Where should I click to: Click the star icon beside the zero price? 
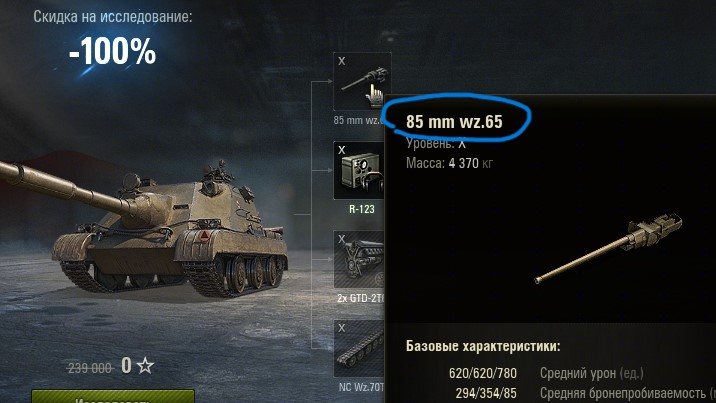(x=145, y=366)
